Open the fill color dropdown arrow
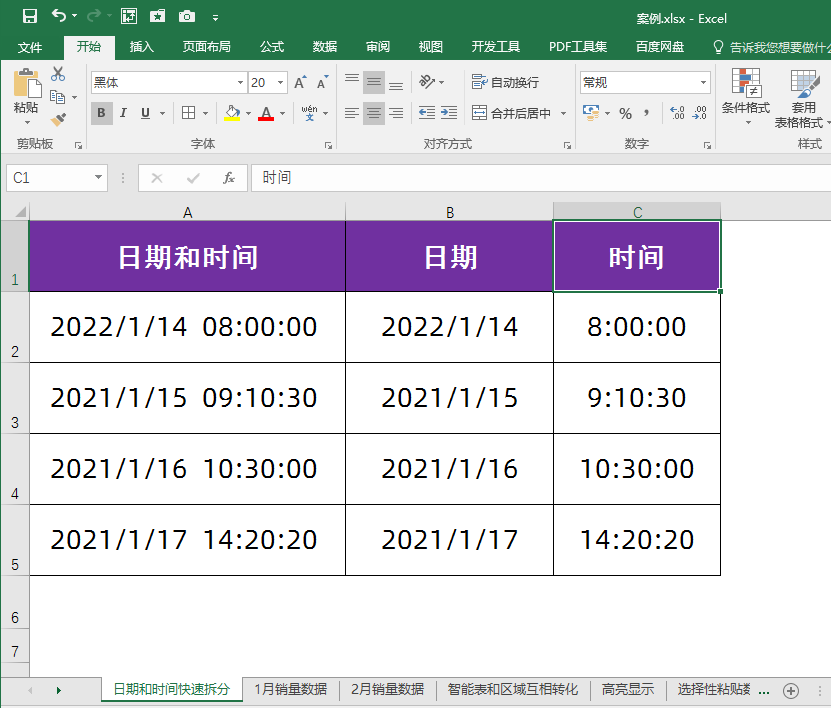831x708 pixels. 248,113
